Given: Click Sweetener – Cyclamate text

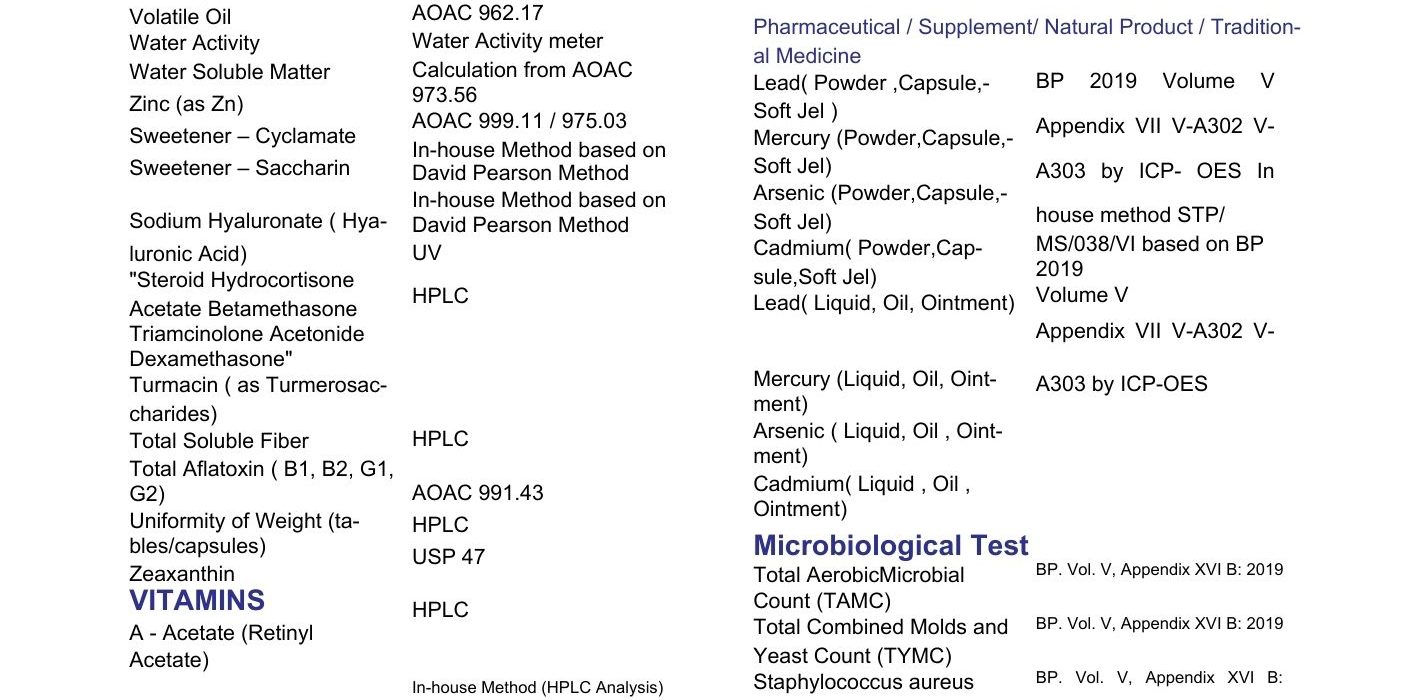Looking at the screenshot, I should pyautogui.click(x=242, y=136).
